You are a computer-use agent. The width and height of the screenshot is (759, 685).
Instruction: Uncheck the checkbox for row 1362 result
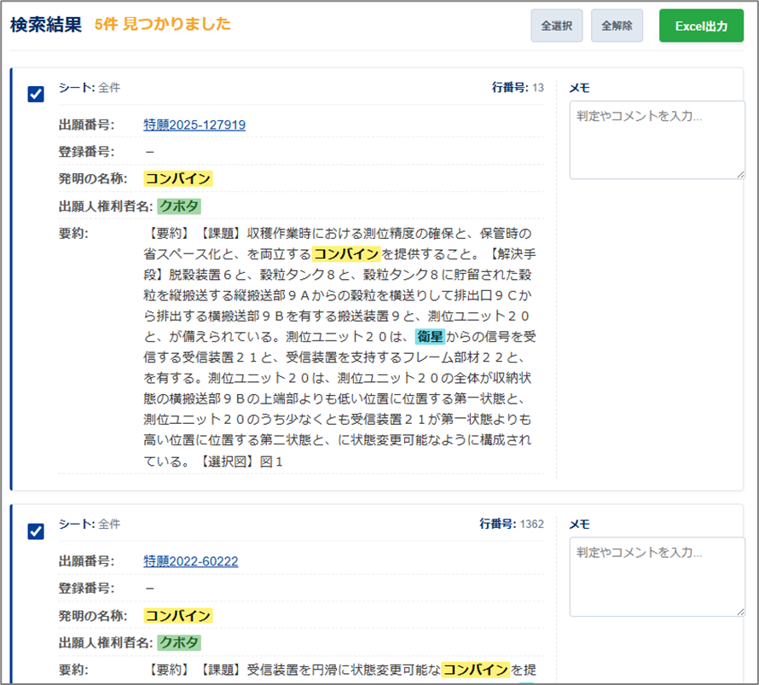pyautogui.click(x=36, y=531)
